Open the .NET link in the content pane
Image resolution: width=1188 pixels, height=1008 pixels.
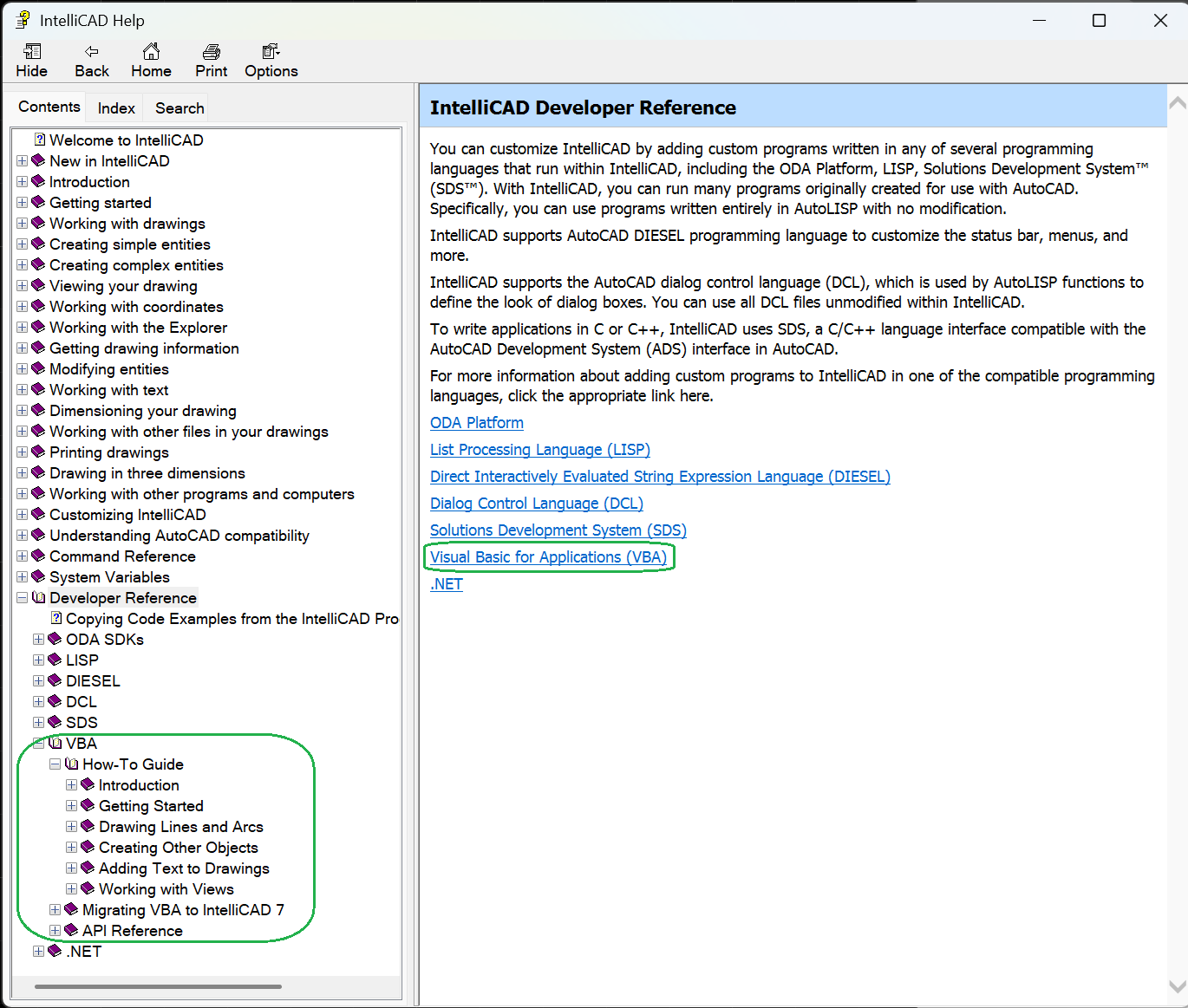[x=447, y=584]
